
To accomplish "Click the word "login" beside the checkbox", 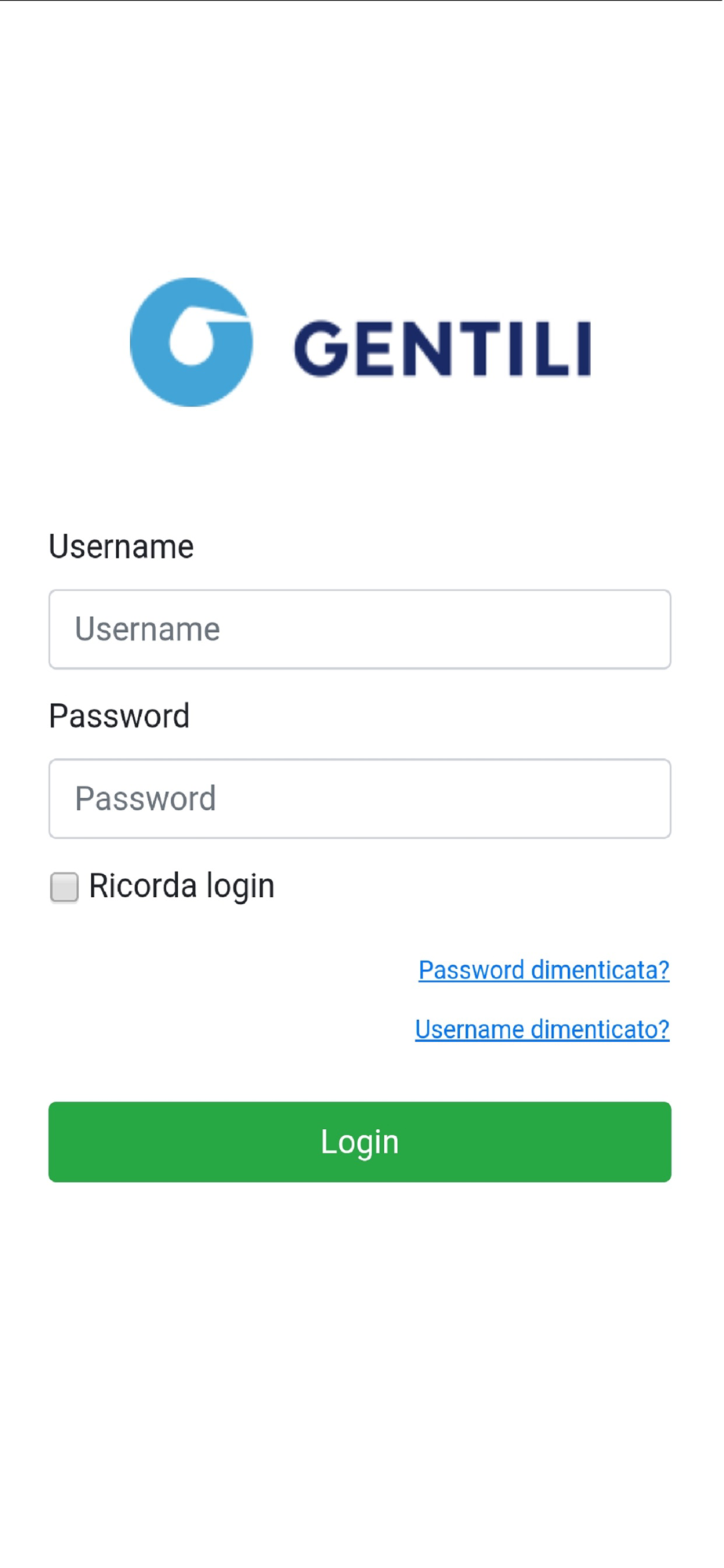I will point(241,887).
